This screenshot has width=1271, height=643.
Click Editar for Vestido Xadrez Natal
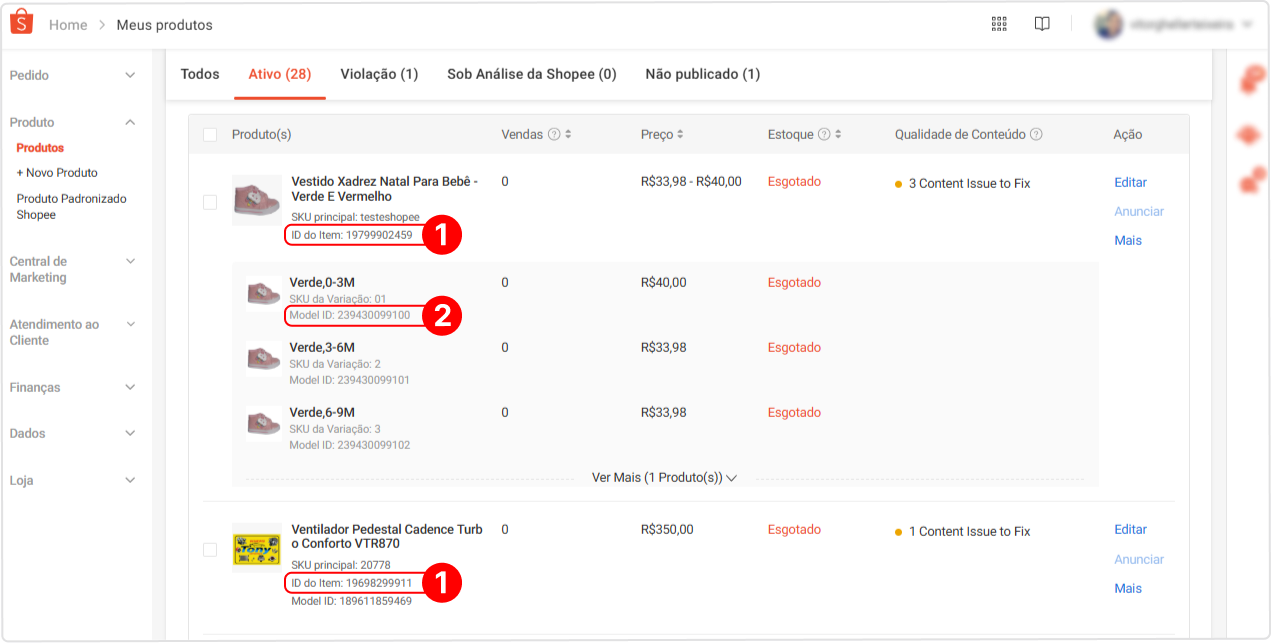(x=1131, y=183)
